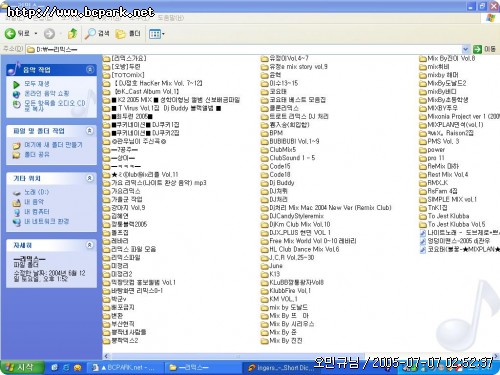Open the 노래 (D:) drive link

coord(37,192)
